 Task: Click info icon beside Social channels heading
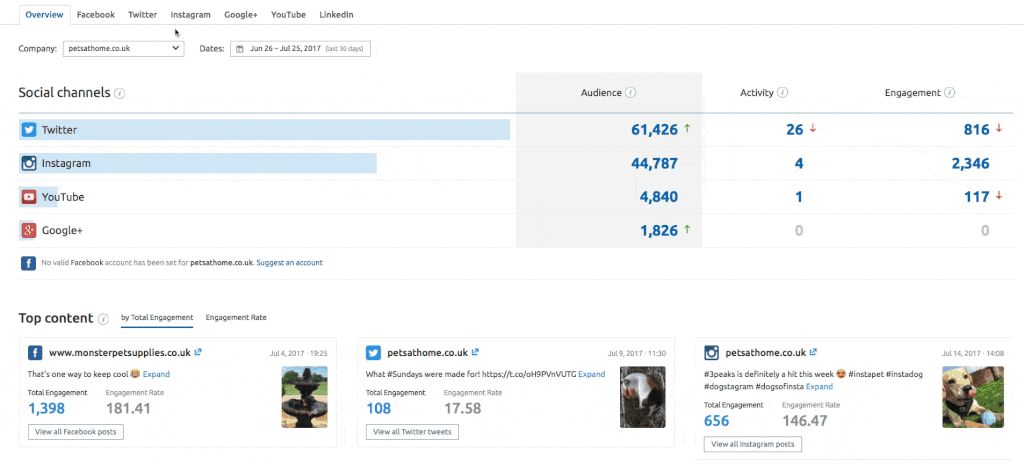click(x=119, y=93)
